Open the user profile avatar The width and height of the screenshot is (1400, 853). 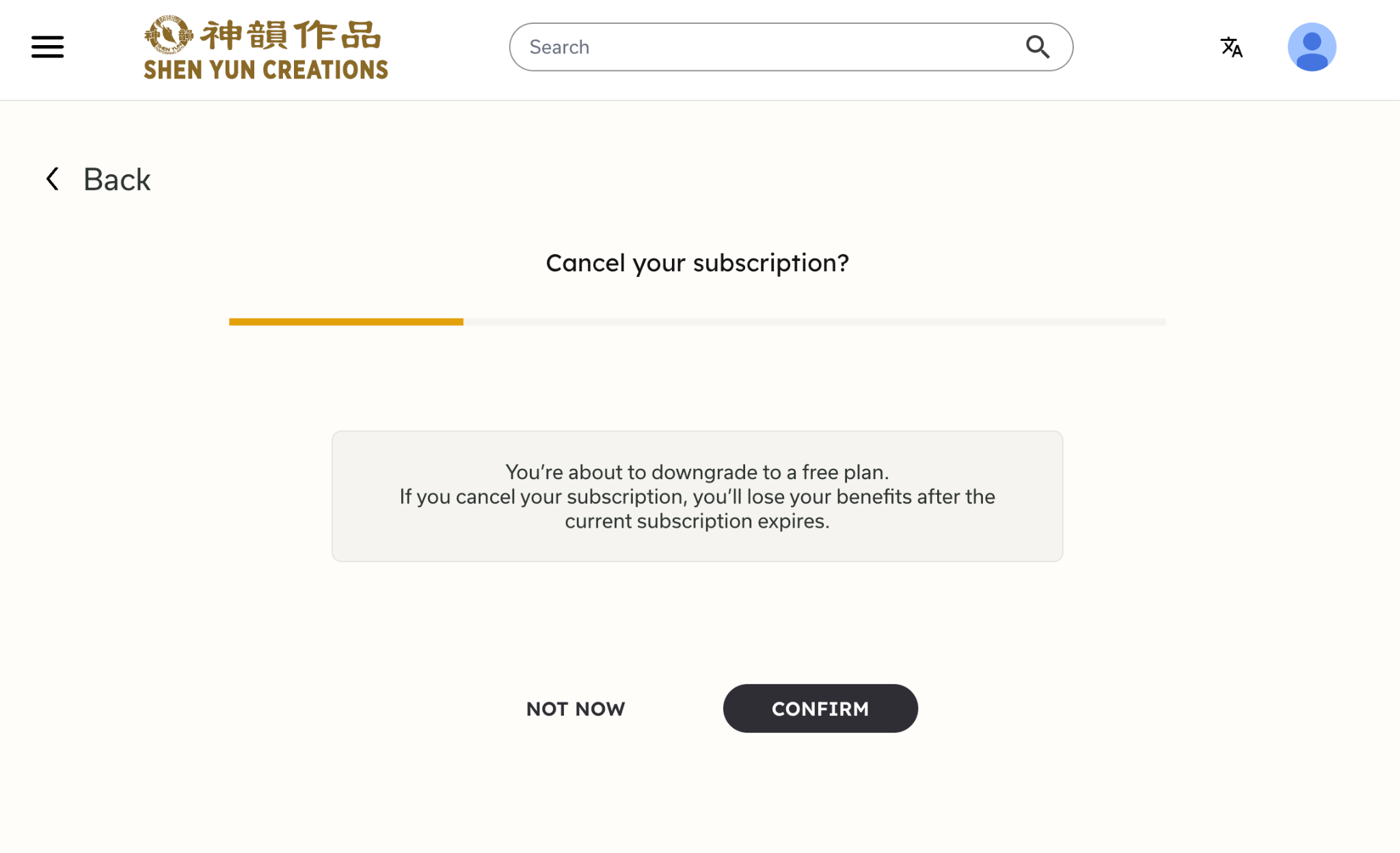click(x=1311, y=47)
